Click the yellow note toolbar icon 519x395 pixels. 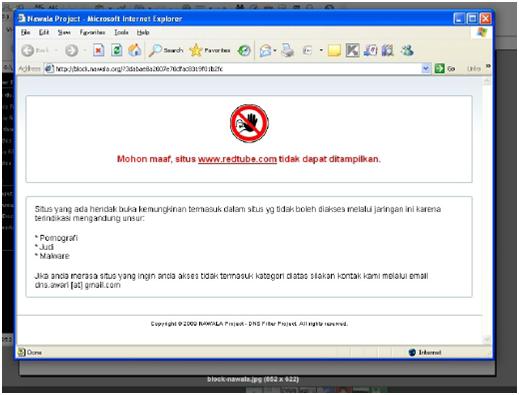click(x=334, y=51)
